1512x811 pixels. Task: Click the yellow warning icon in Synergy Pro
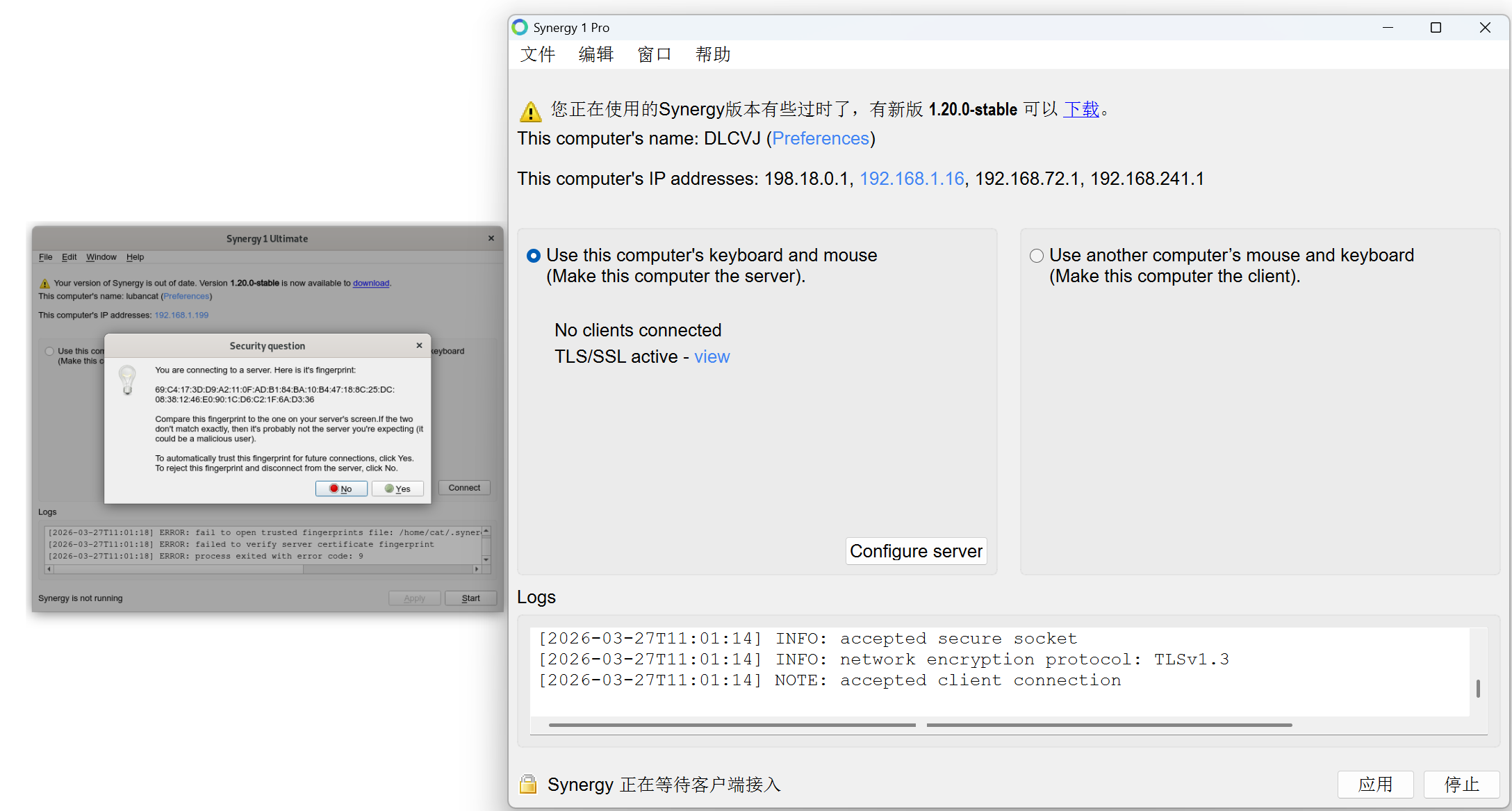click(x=530, y=110)
